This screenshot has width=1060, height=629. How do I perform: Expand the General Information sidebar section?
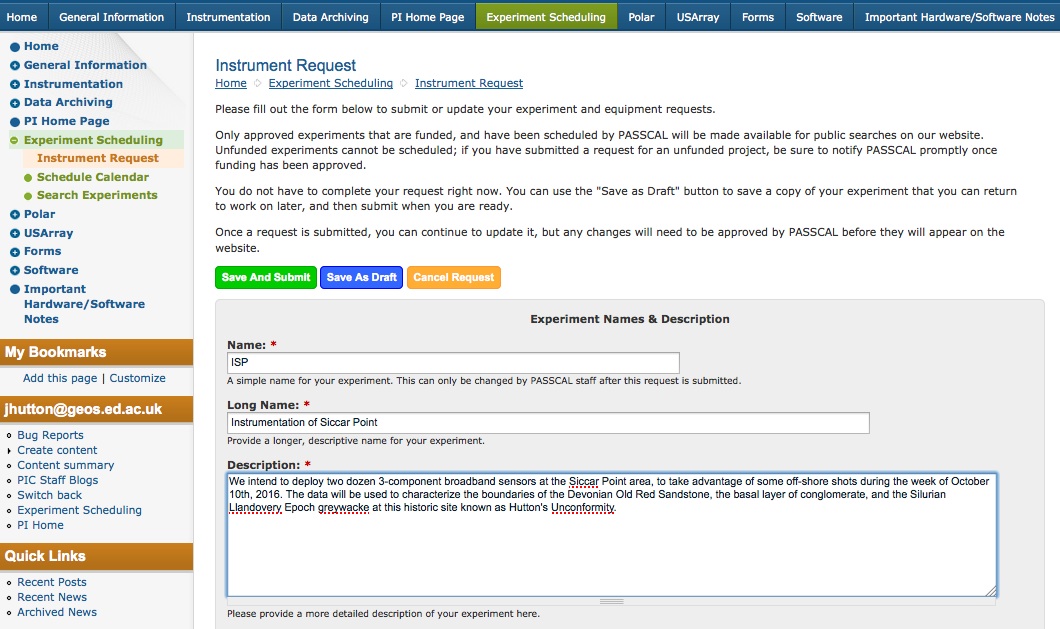coord(15,66)
